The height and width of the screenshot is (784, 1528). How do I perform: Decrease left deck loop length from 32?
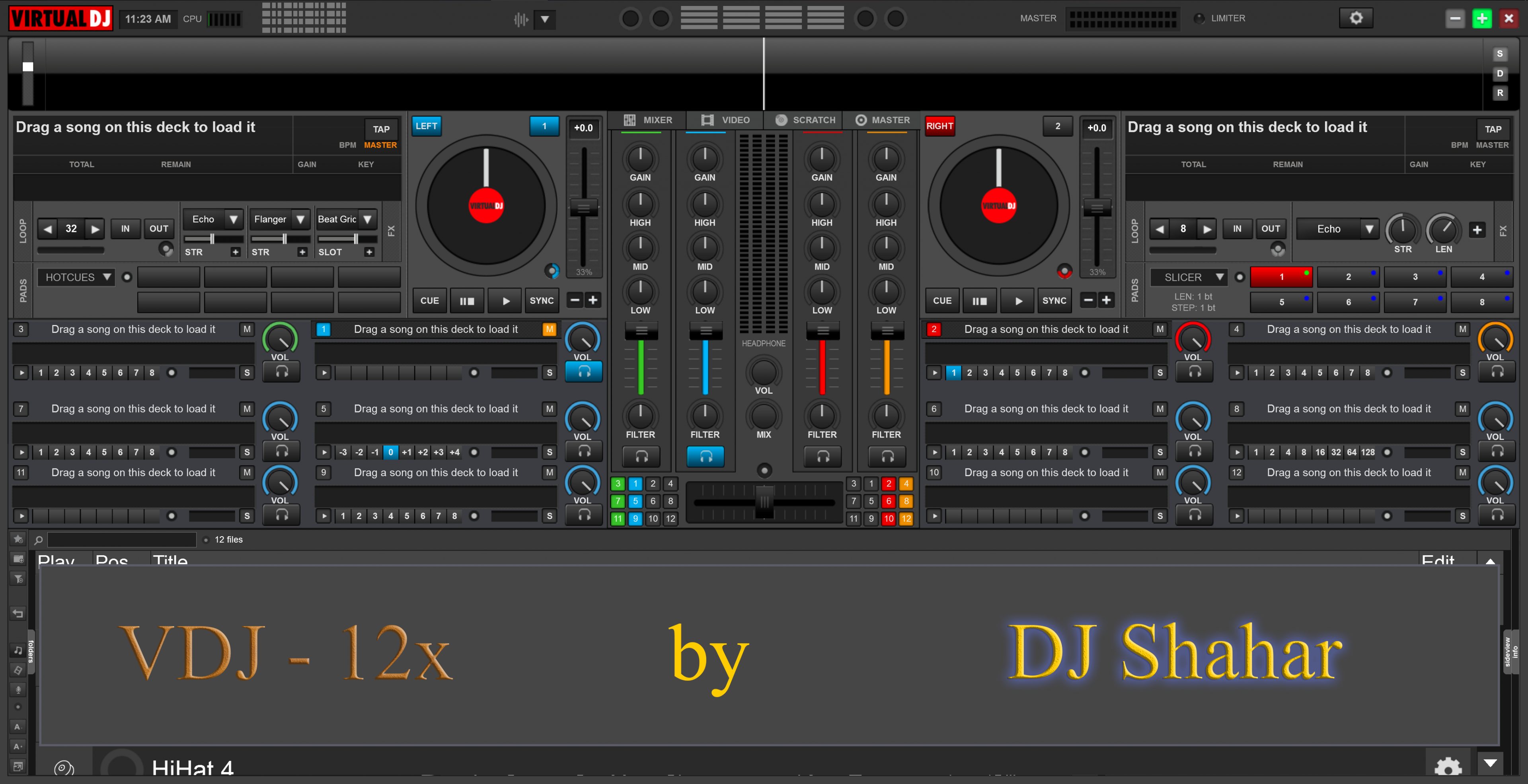(x=48, y=228)
